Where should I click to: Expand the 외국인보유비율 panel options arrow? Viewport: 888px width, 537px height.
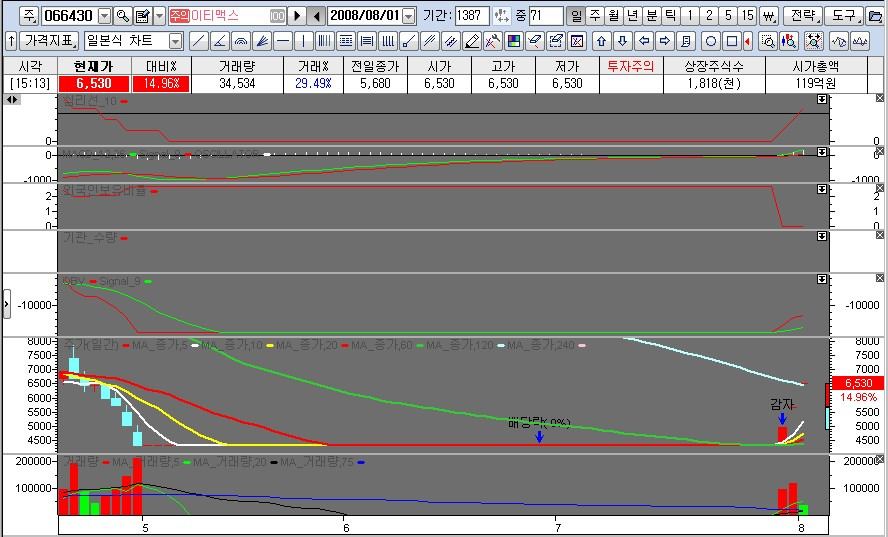(822, 189)
